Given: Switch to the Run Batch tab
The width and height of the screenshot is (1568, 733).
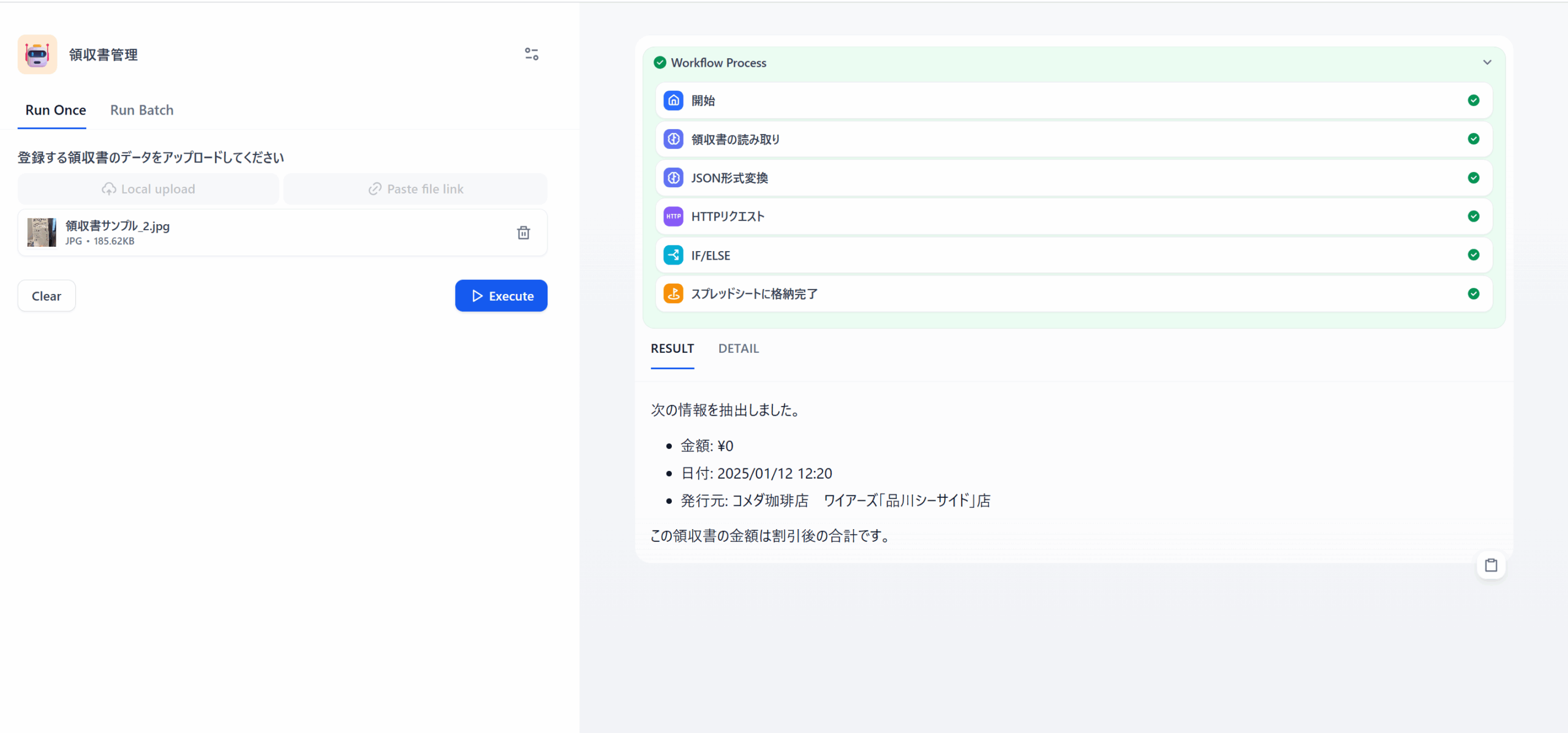Looking at the screenshot, I should click(141, 110).
